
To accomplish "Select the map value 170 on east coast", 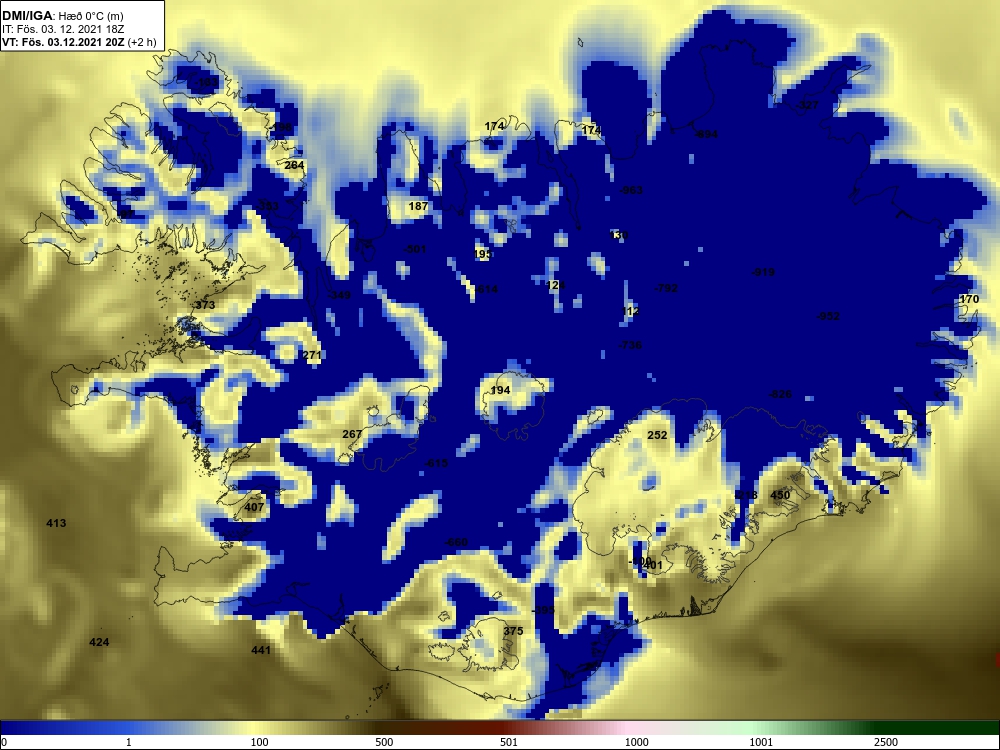I will tap(969, 299).
